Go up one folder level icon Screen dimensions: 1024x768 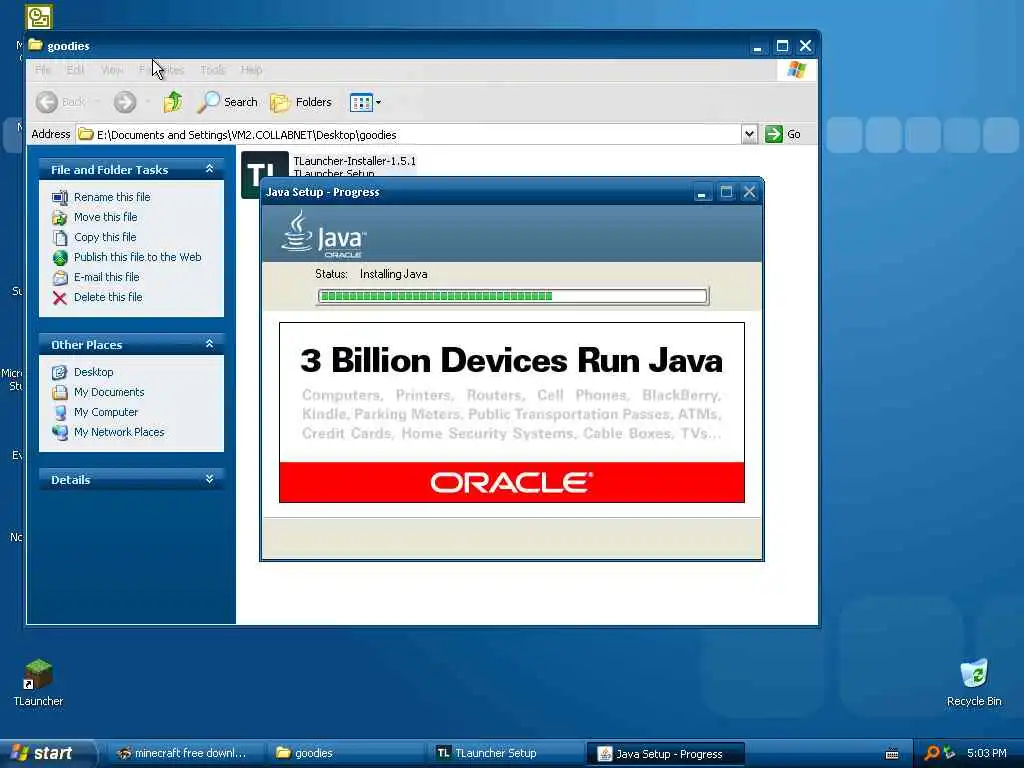(x=173, y=102)
